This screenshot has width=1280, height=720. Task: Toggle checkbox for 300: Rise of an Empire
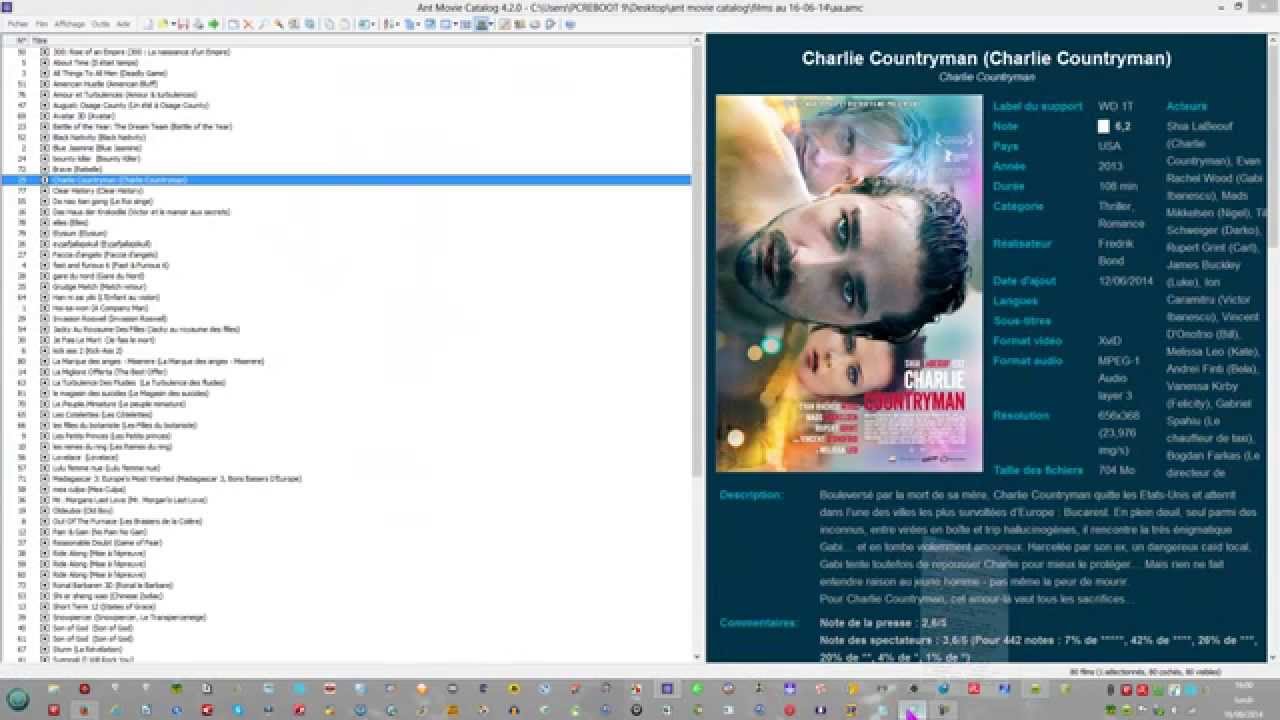(x=45, y=52)
